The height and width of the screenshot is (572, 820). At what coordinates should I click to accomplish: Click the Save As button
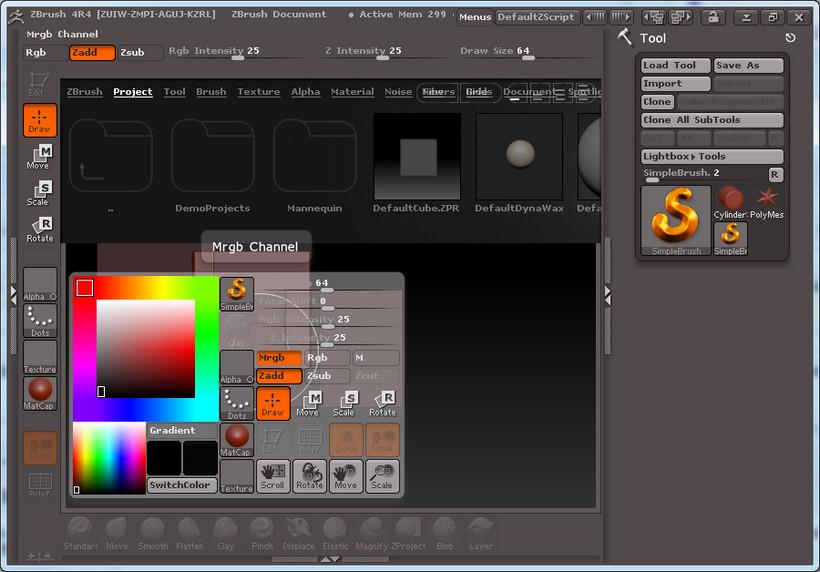(748, 65)
